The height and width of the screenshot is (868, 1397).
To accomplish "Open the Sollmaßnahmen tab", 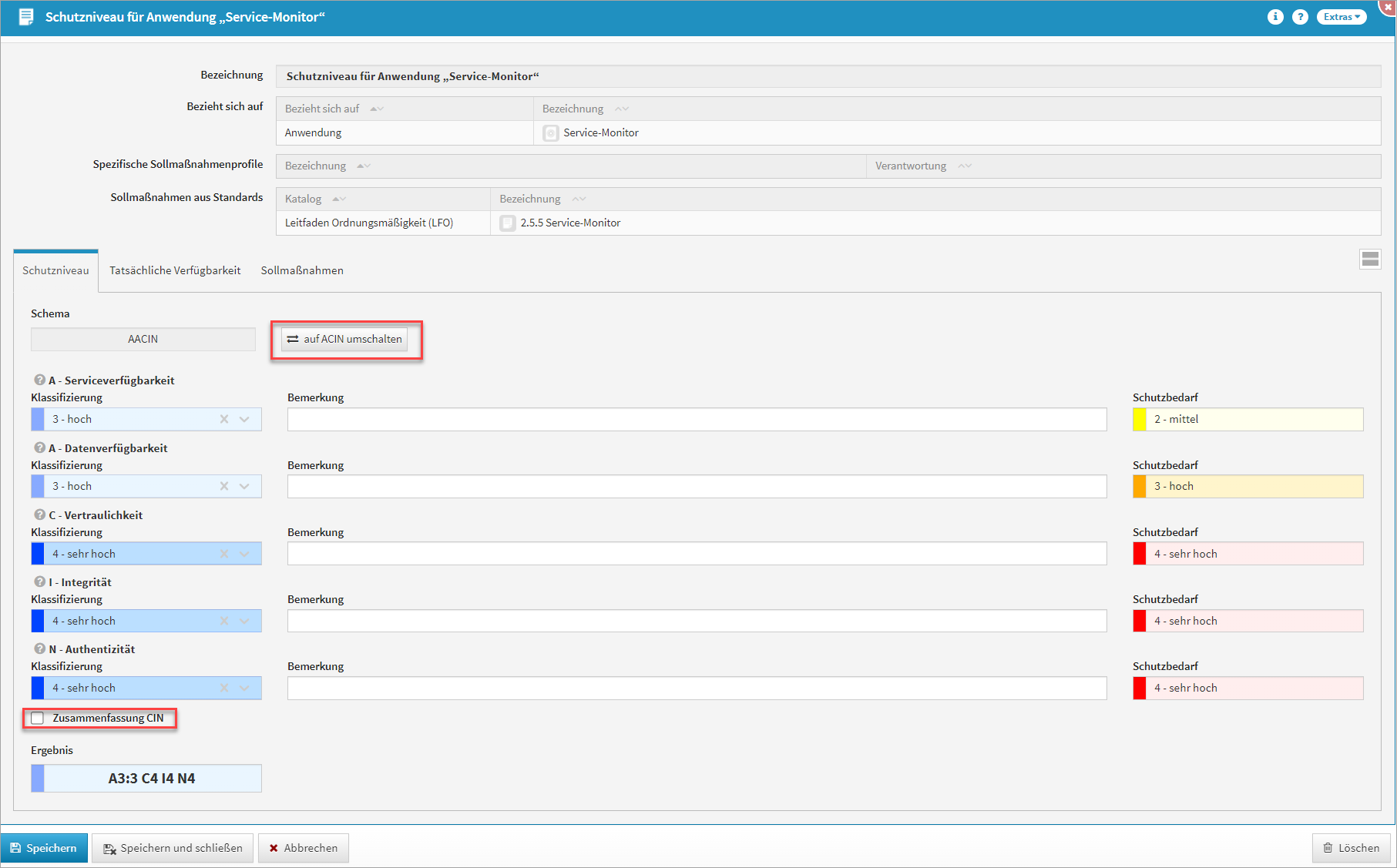I will pyautogui.click(x=302, y=270).
